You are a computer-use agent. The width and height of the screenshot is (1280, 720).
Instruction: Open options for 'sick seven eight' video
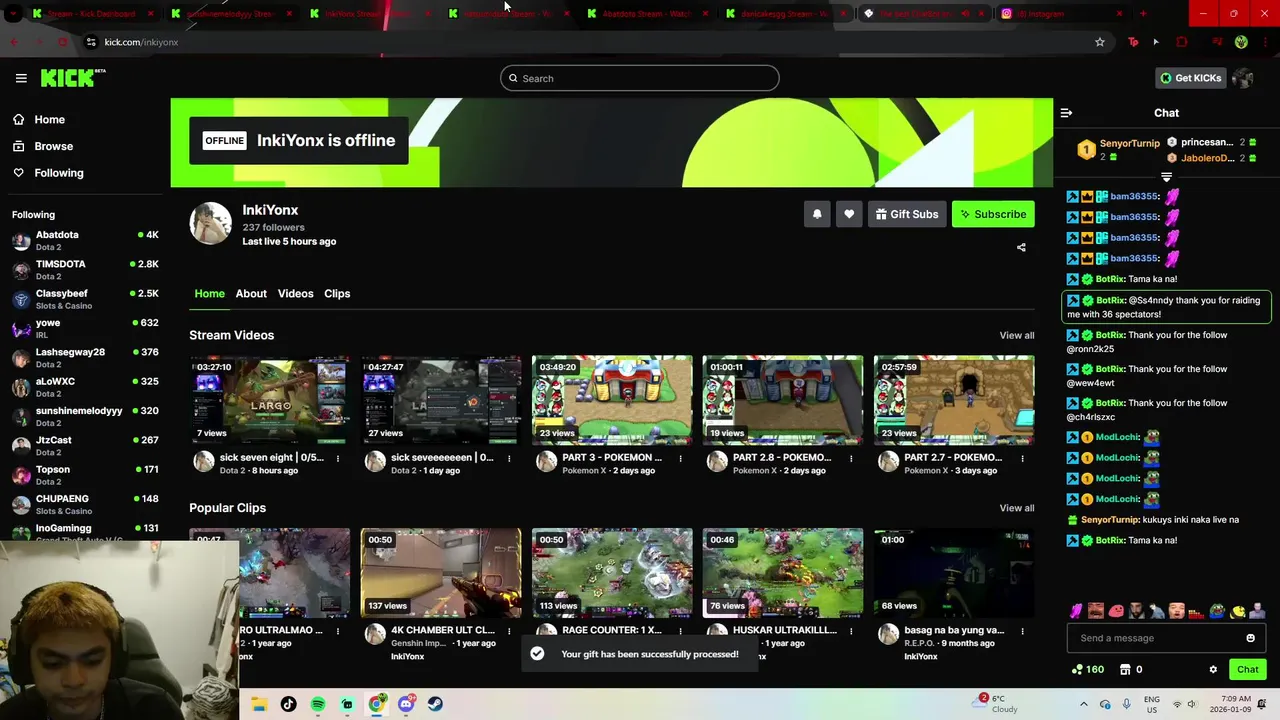click(x=338, y=459)
